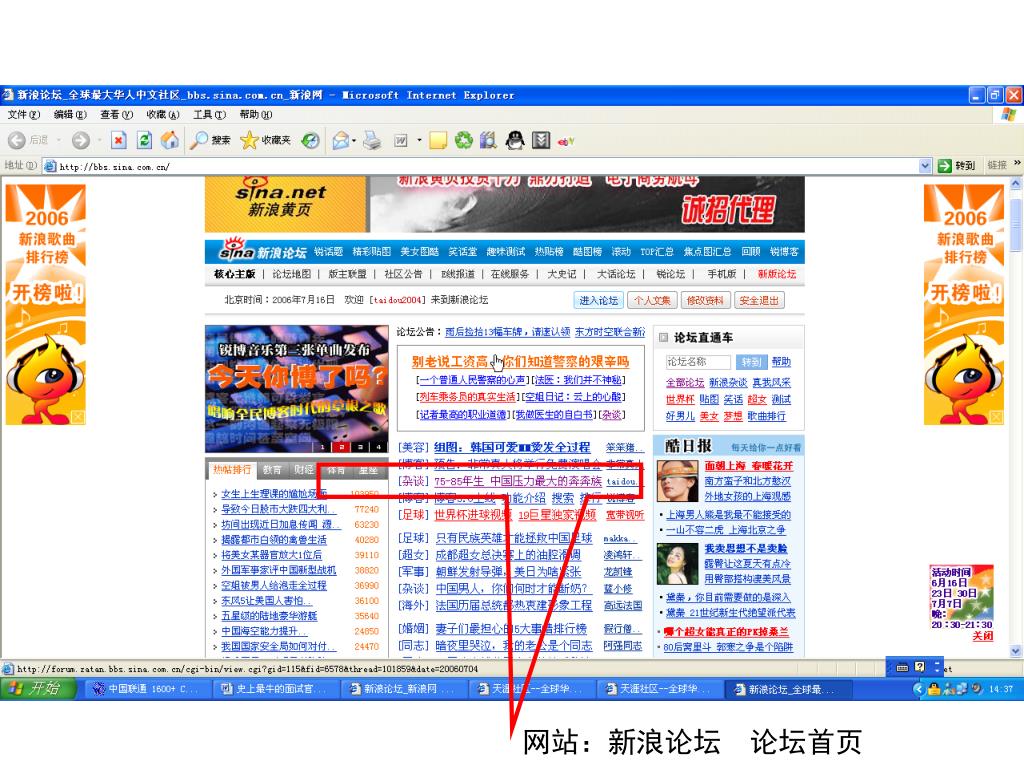
Task: Expand the Links (链接) toolbar chevron
Action: click(x=1017, y=163)
